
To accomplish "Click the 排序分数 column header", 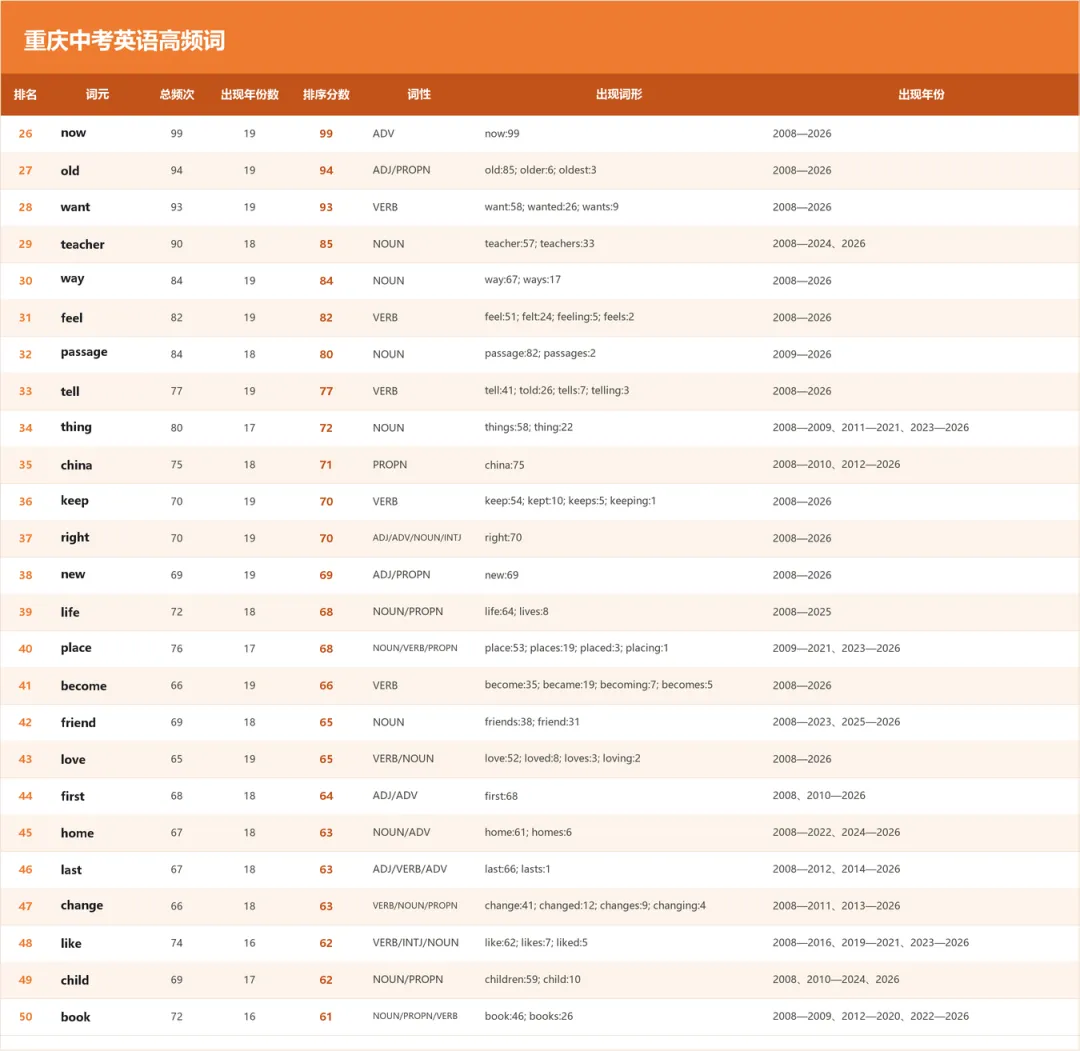I will pos(326,94).
